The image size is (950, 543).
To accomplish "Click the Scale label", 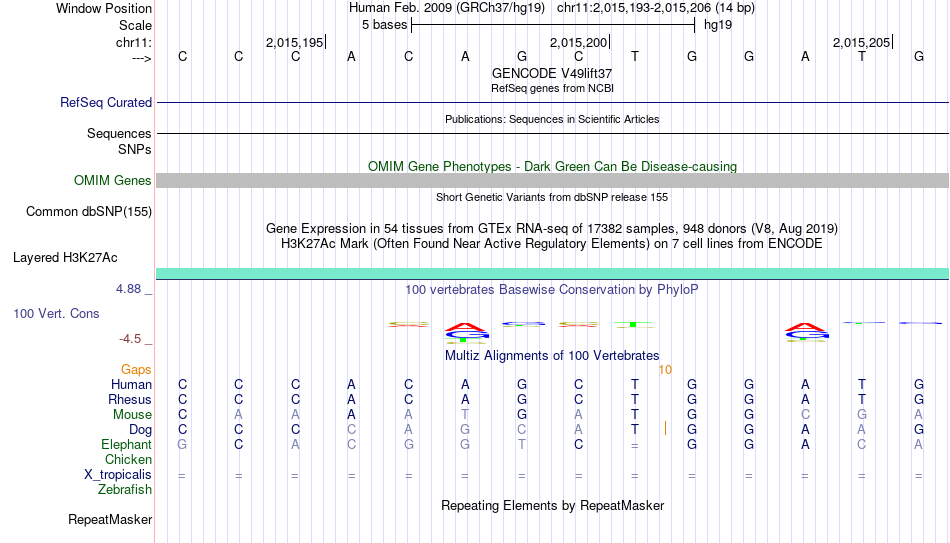I will [135, 25].
